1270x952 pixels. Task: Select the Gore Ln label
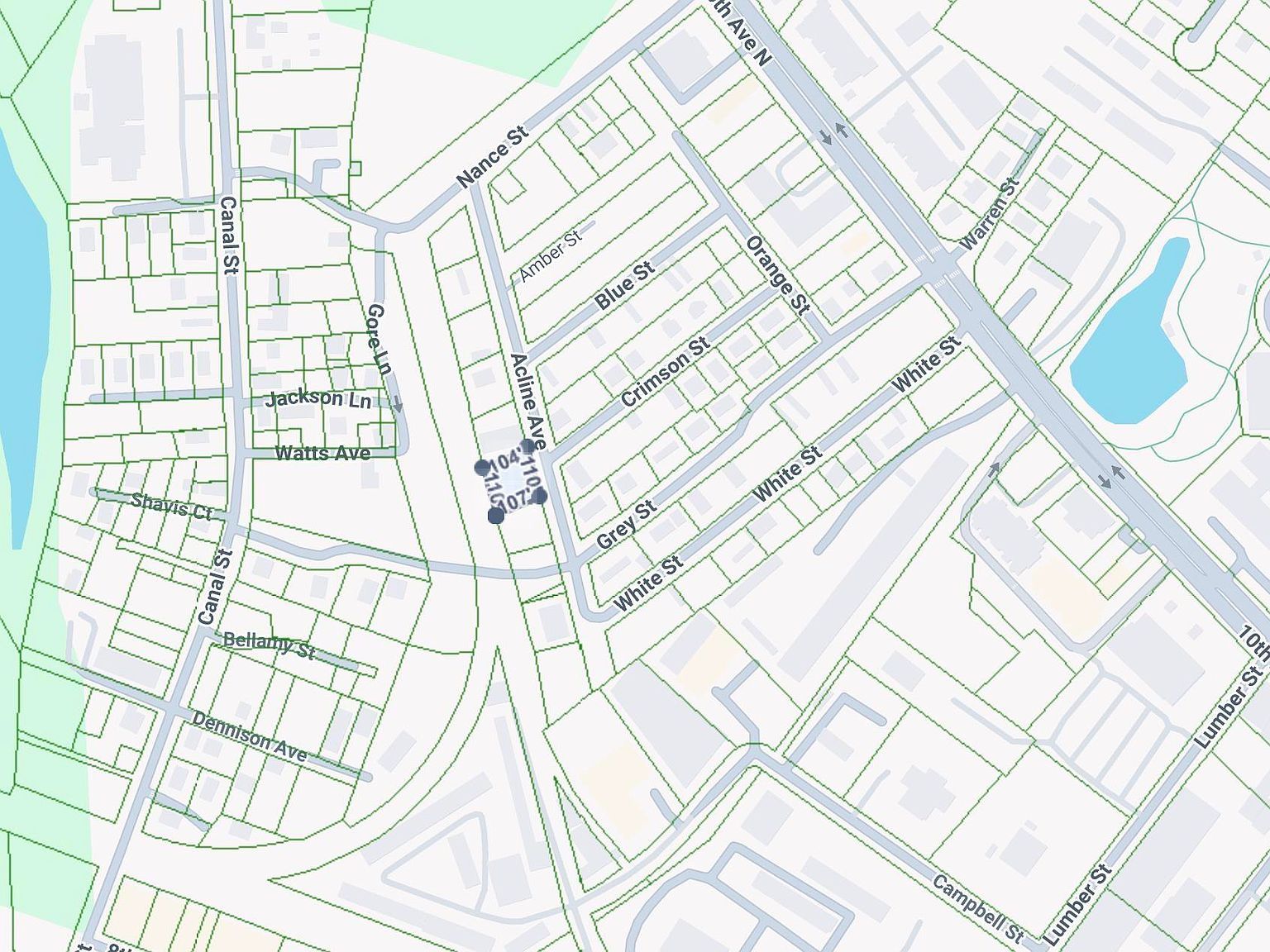coord(379,338)
